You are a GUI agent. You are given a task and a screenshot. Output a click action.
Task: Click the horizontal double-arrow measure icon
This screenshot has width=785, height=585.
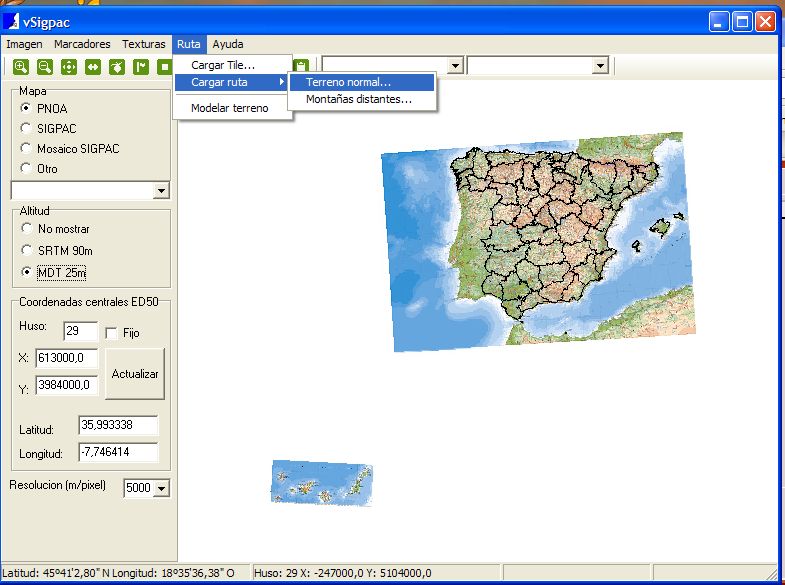(93, 67)
